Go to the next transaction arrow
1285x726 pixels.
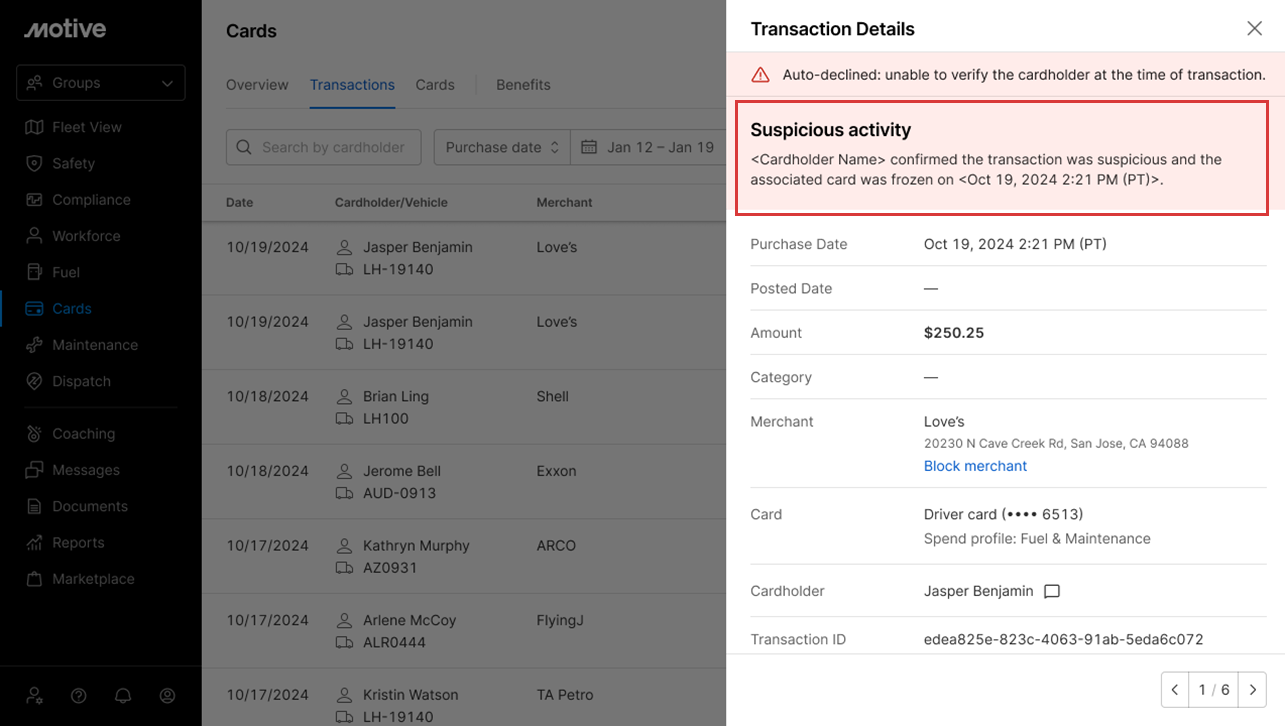point(1252,690)
